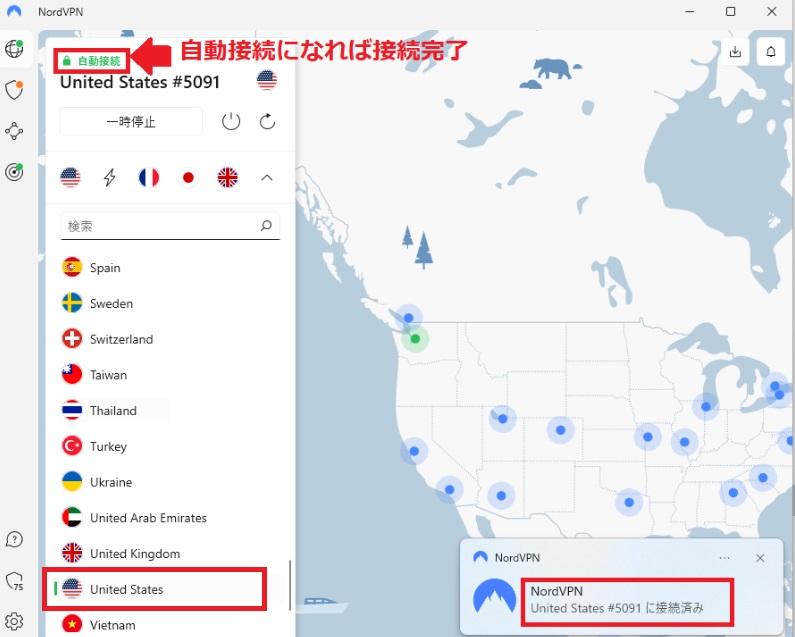Select Japan flag in recent connections

(x=188, y=178)
